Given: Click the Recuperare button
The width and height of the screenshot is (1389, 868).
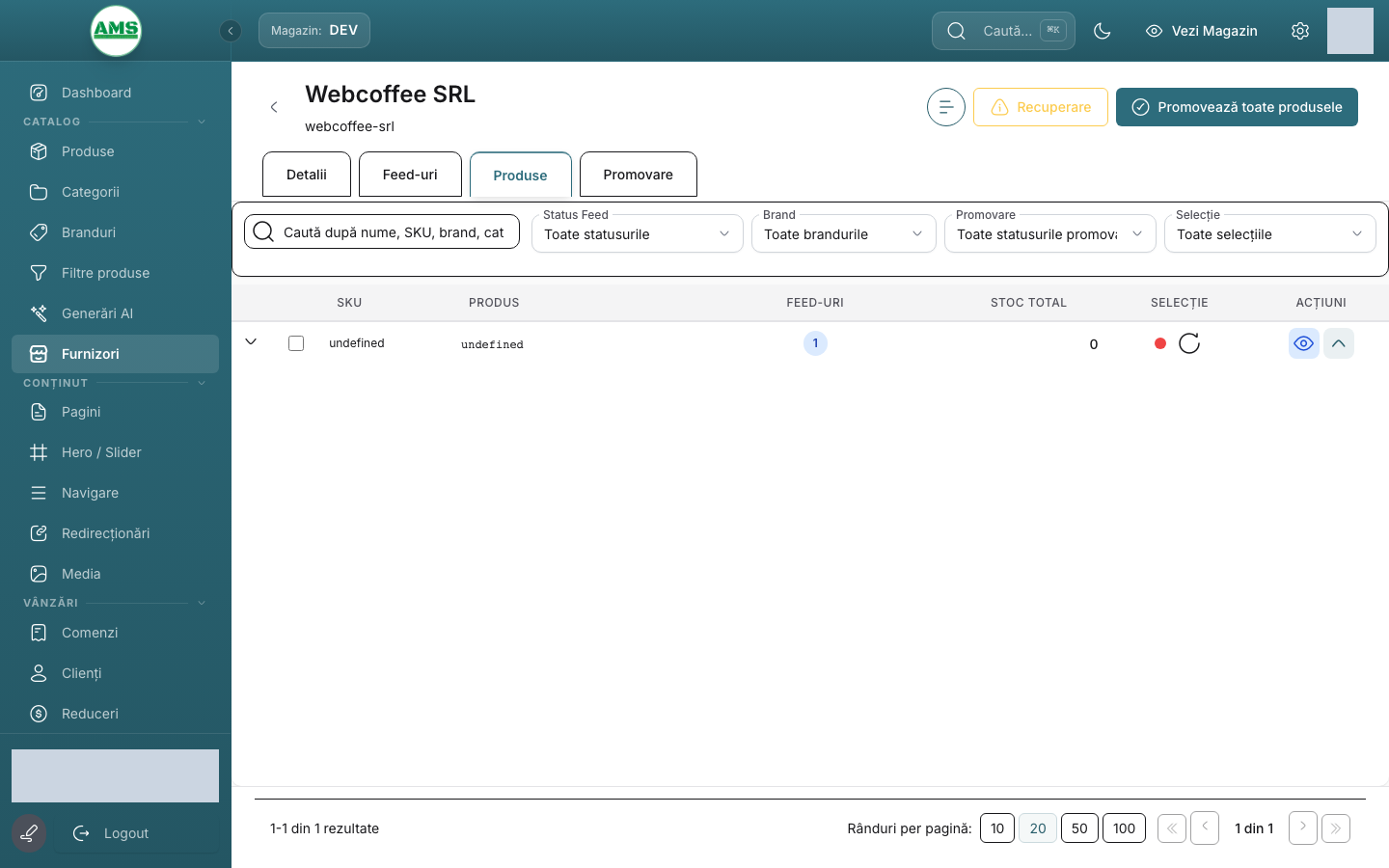Looking at the screenshot, I should tap(1041, 107).
